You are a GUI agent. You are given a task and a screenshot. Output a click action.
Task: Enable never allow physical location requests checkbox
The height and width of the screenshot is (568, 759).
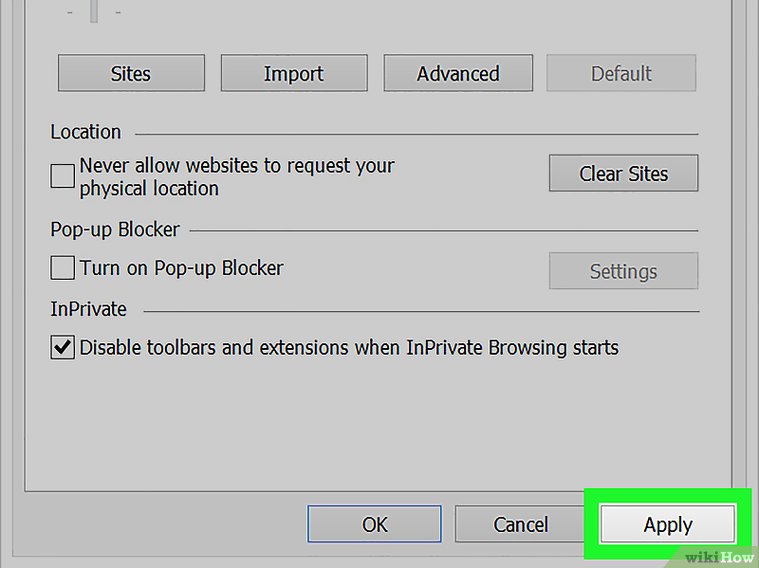62,177
